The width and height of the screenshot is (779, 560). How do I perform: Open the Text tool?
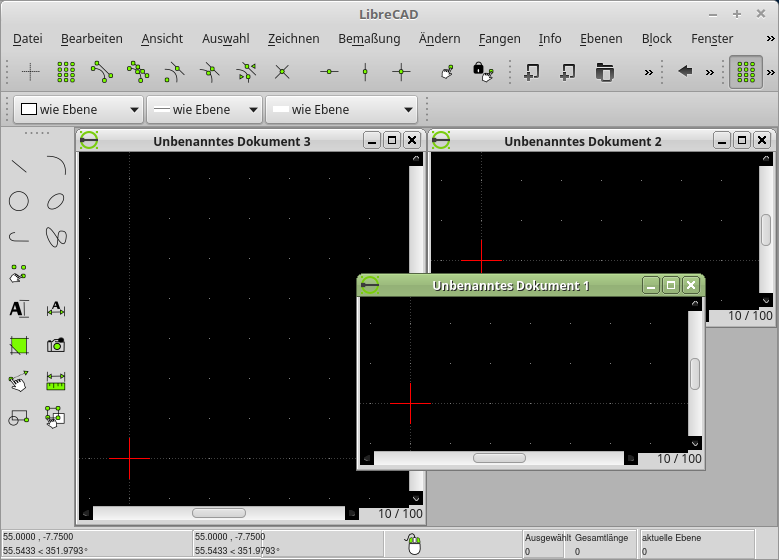[x=19, y=309]
